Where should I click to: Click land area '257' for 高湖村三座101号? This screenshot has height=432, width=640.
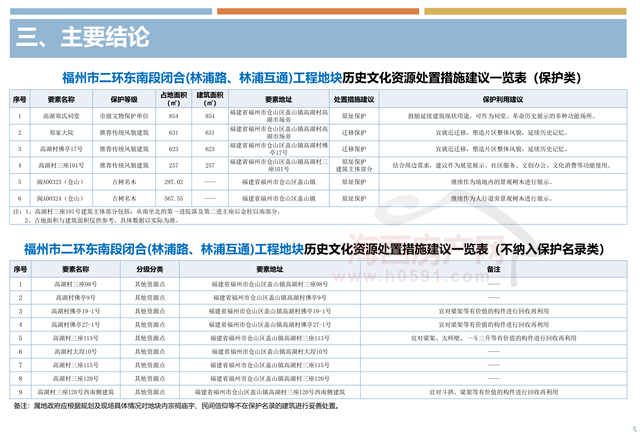[x=173, y=165]
